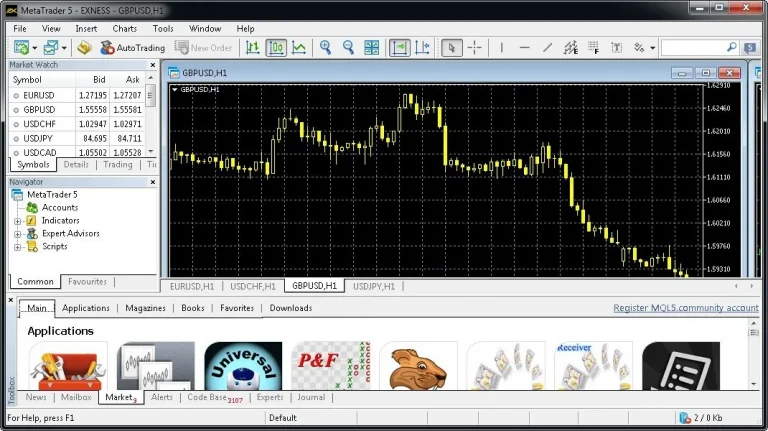The width and height of the screenshot is (768, 431).
Task: Click the search magnifier icon
Action: [x=731, y=48]
